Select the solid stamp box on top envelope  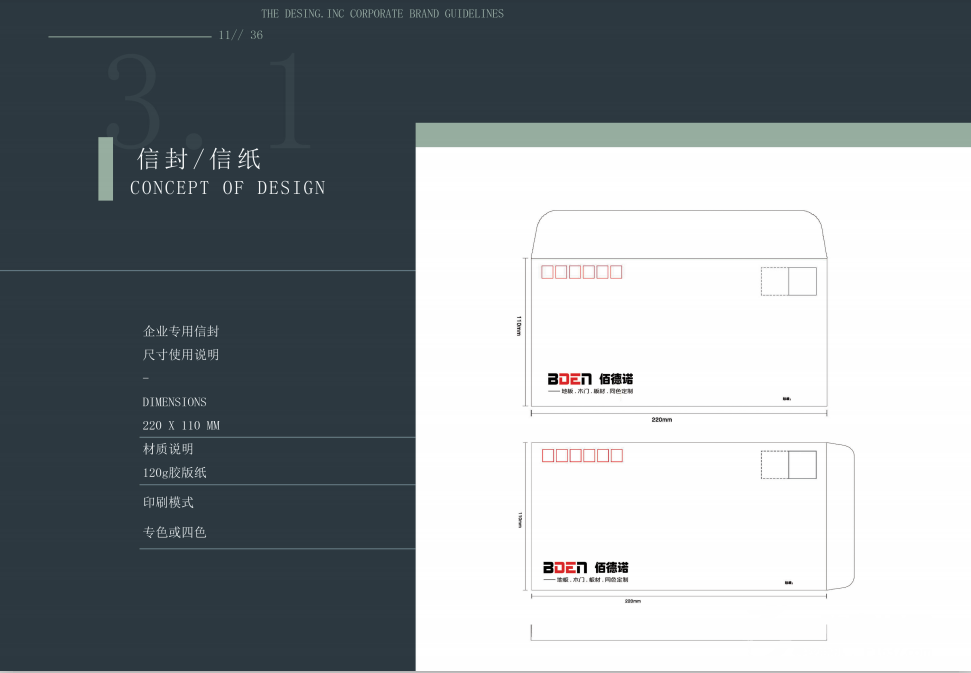[802, 282]
